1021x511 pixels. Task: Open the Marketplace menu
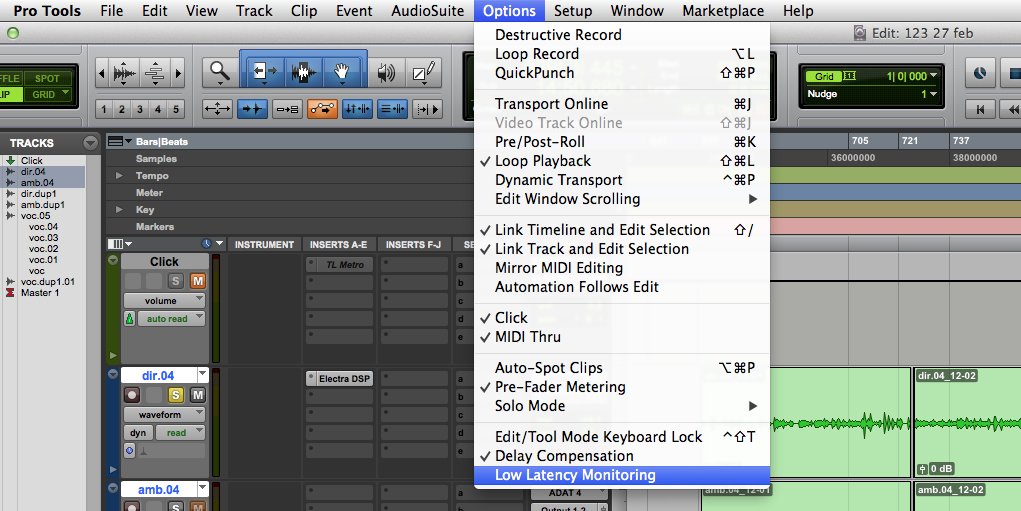(x=723, y=11)
